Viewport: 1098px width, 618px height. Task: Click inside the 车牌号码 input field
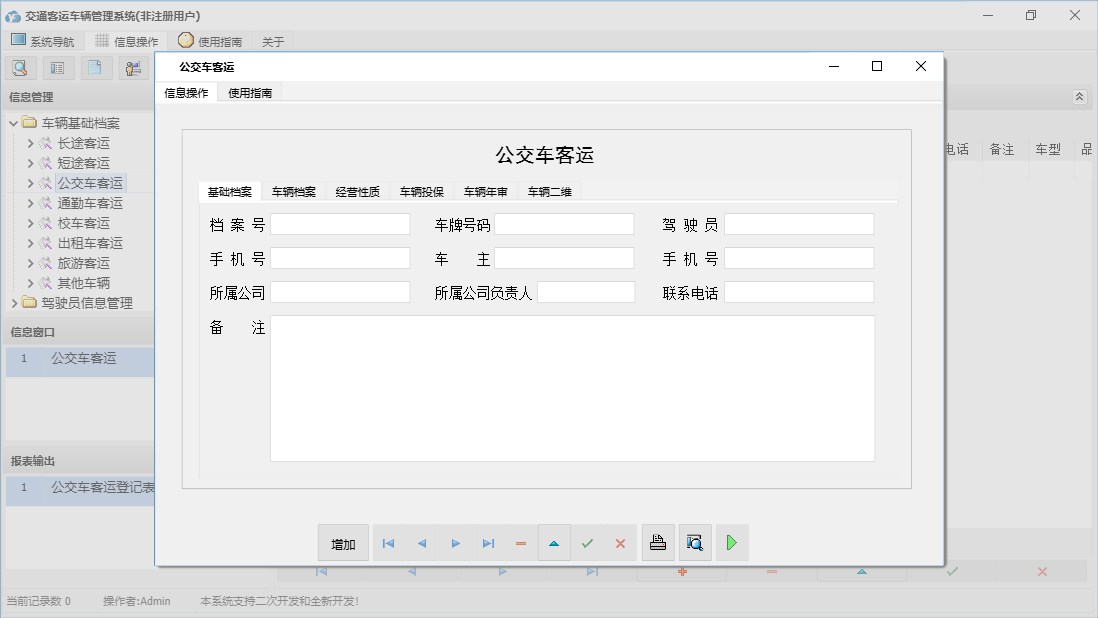tap(563, 223)
